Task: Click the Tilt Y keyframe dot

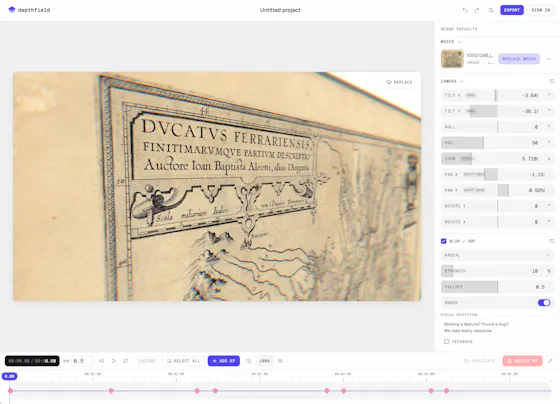Action: [x=549, y=111]
